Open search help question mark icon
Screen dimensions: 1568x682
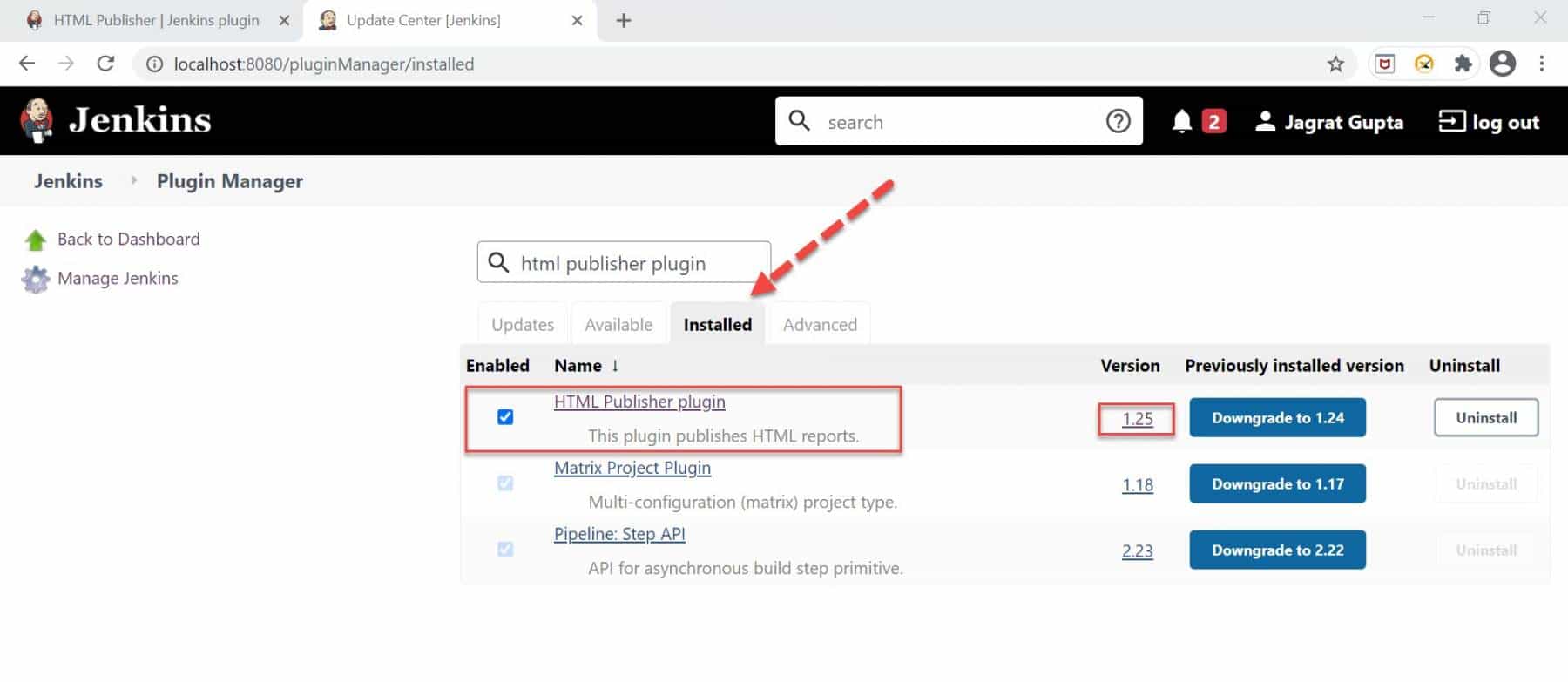pos(1118,121)
